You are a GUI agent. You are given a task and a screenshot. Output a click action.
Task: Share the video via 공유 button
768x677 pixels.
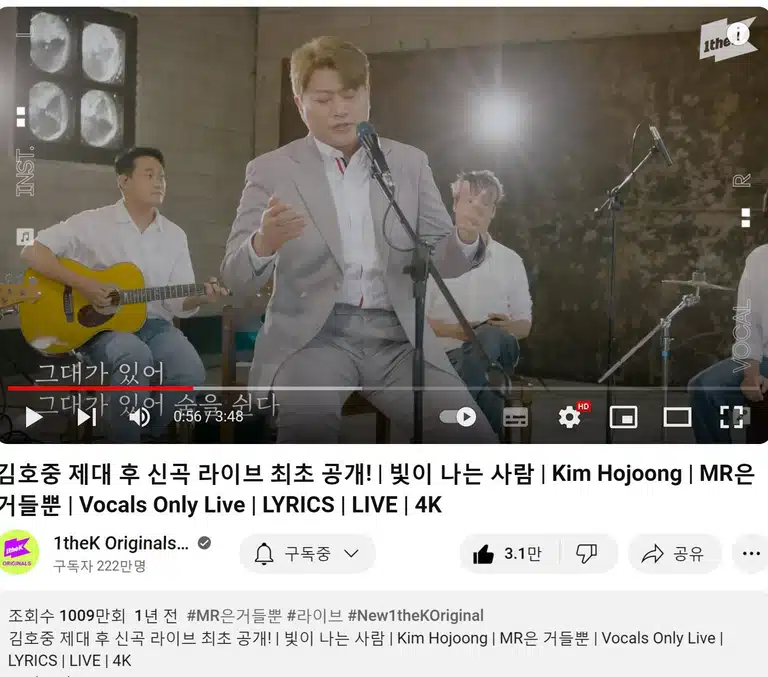(674, 554)
